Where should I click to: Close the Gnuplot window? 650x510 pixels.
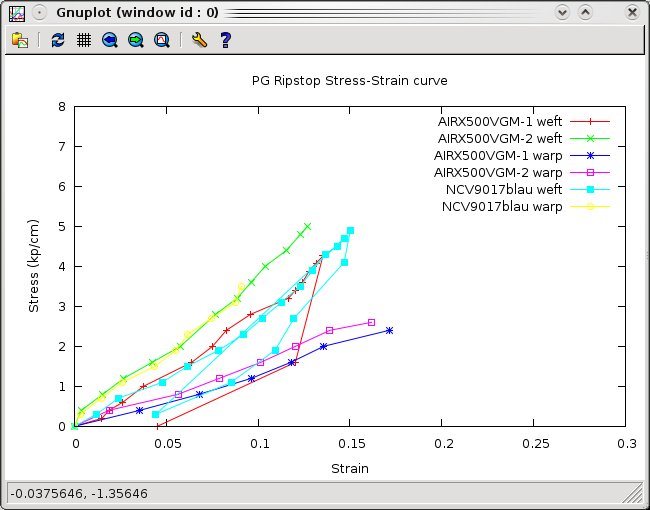632,12
